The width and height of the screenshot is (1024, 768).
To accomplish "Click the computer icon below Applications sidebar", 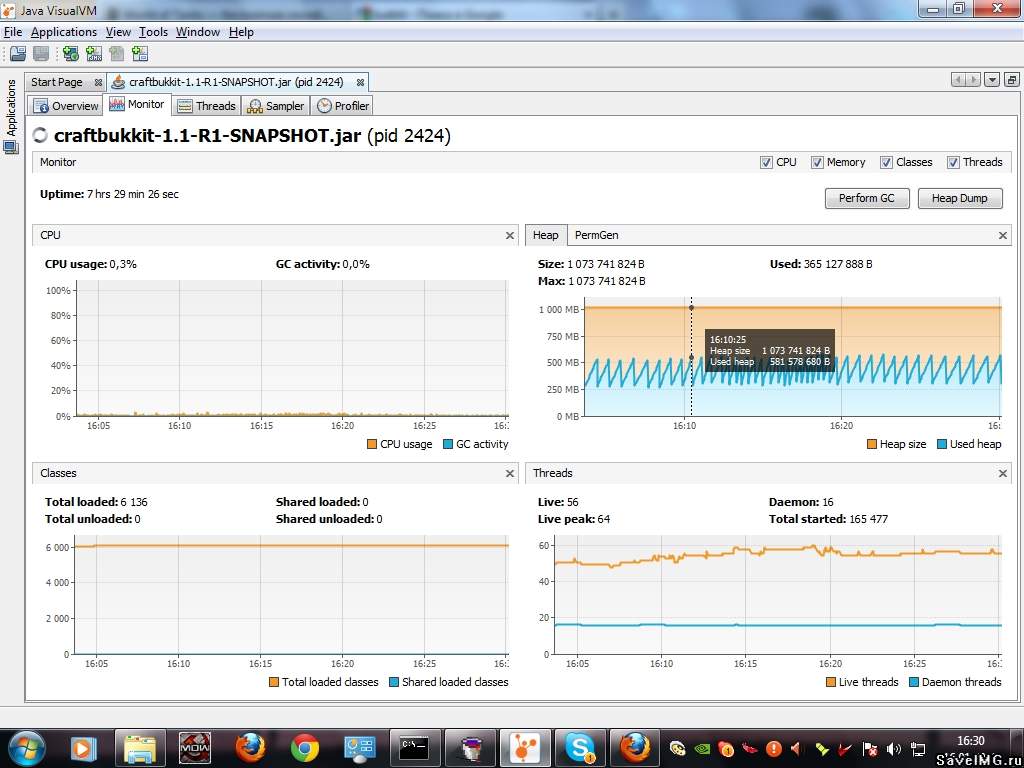I will 11,148.
